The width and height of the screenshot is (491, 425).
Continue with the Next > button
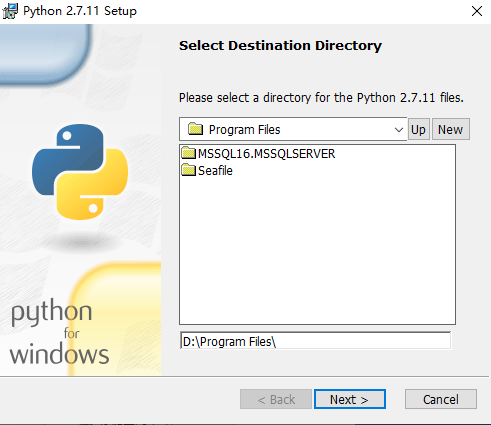pyautogui.click(x=350, y=399)
